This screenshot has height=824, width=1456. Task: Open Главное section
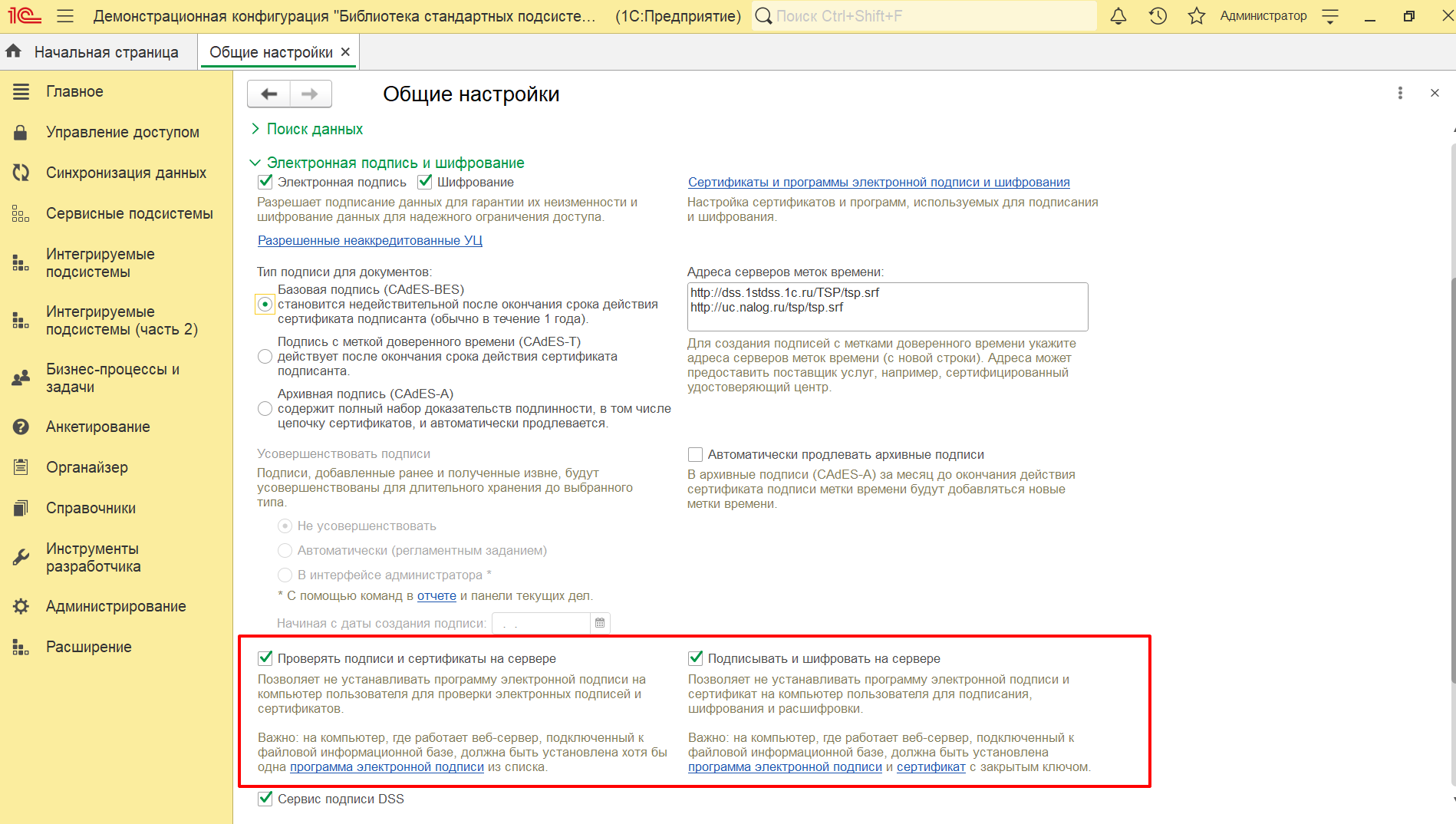pos(74,91)
